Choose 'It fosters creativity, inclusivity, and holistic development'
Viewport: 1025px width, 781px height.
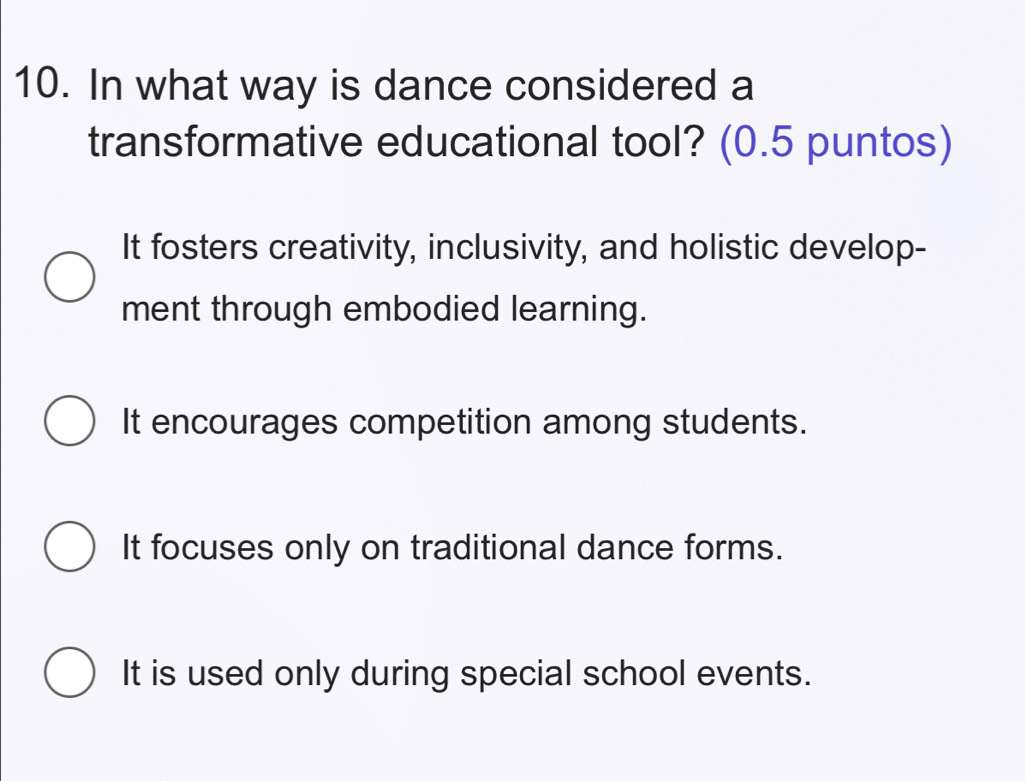click(69, 277)
